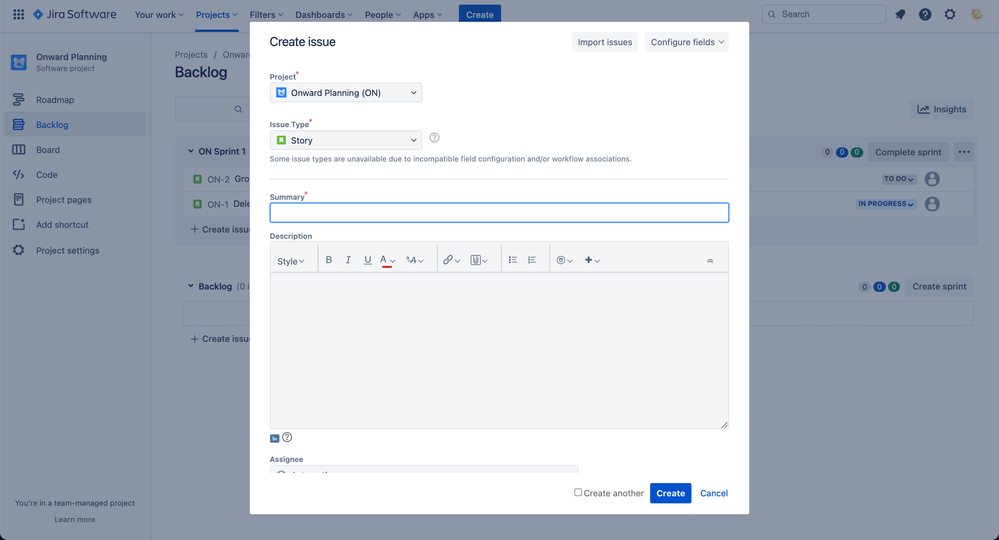Open the People menu
This screenshot has width=999, height=540.
tap(382, 15)
